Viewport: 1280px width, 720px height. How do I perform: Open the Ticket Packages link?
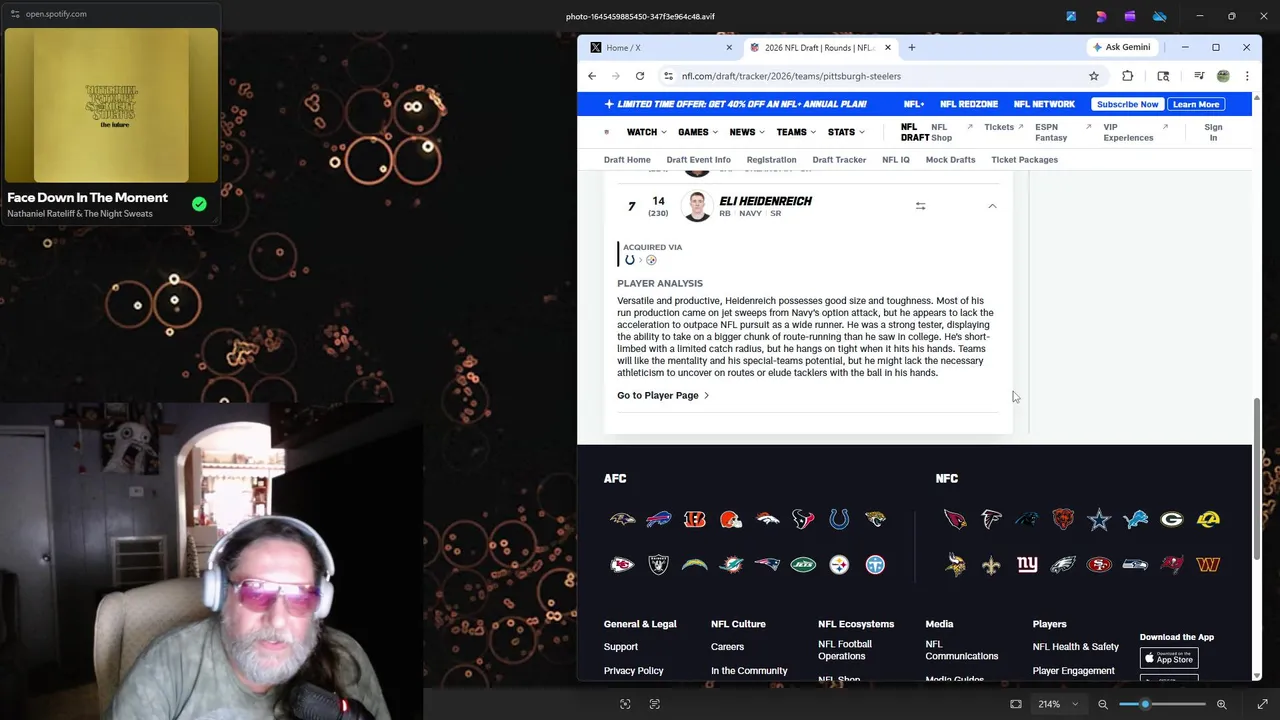[x=1024, y=160]
